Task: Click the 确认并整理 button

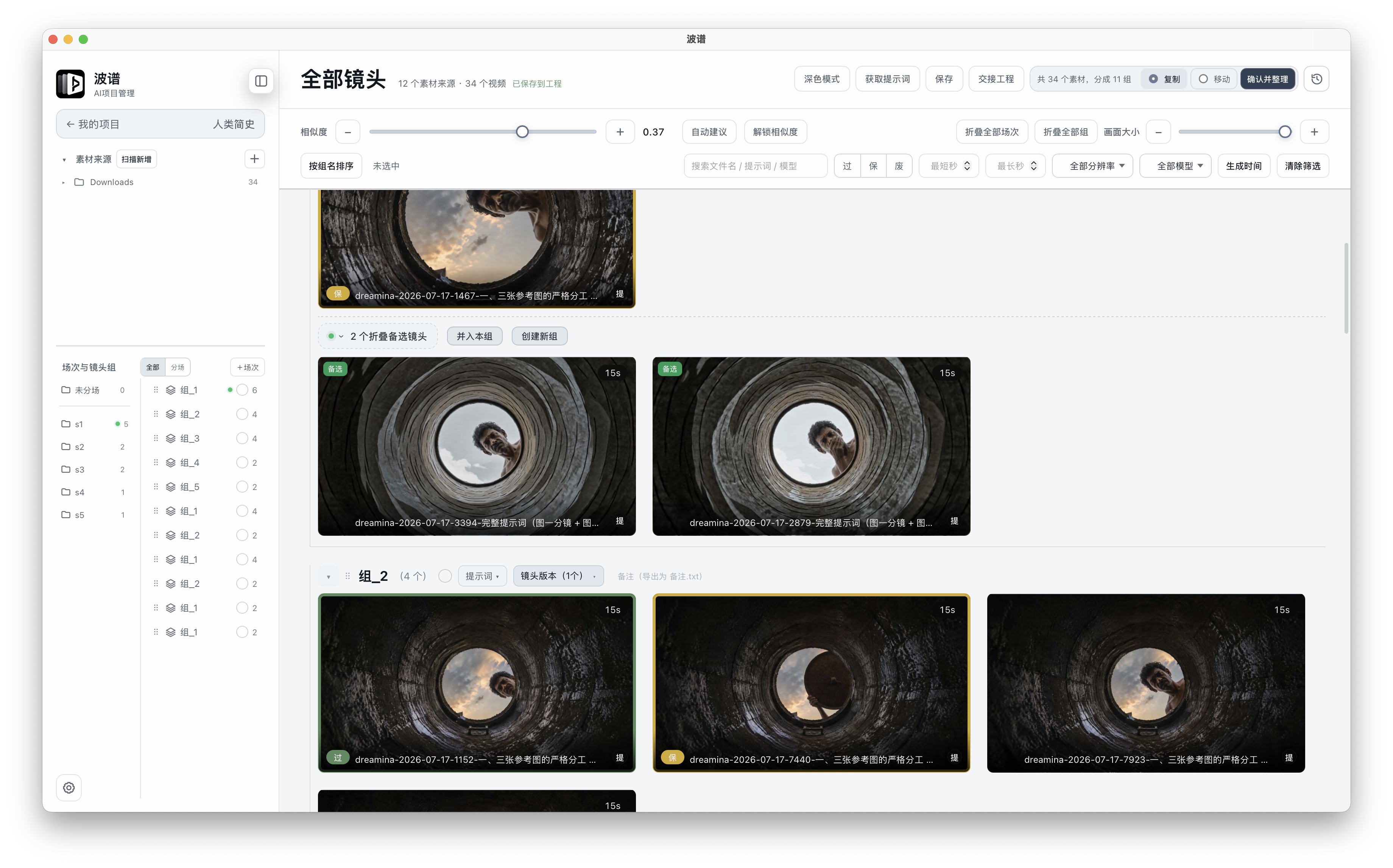Action: [1267, 79]
